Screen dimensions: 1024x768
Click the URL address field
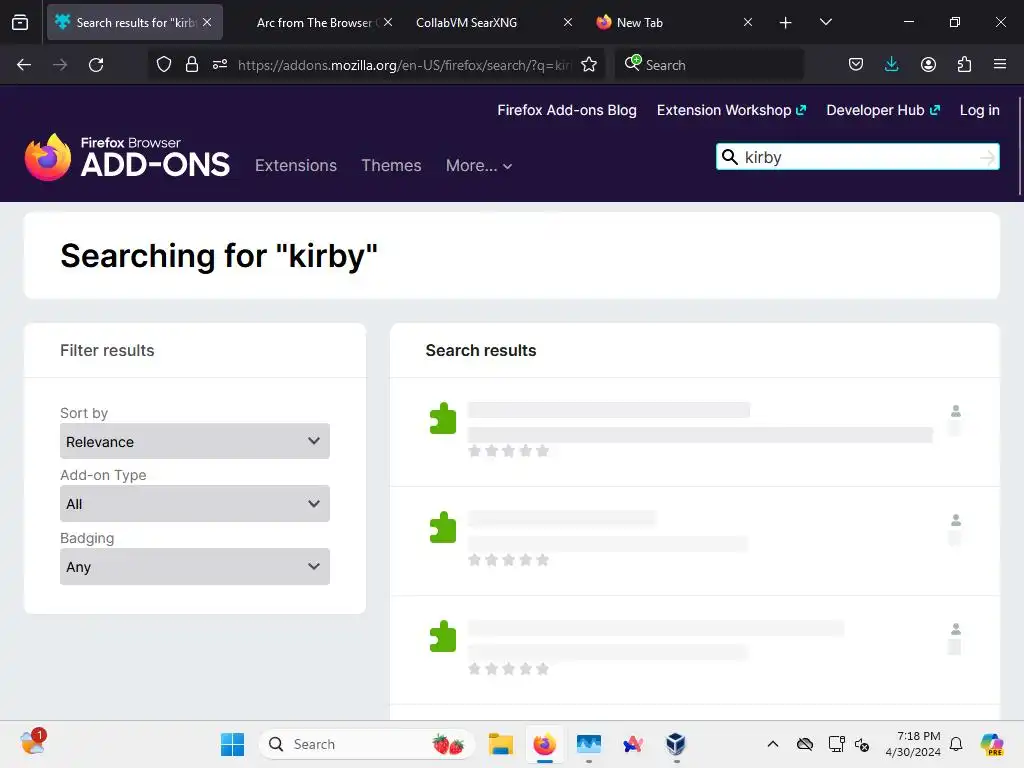point(404,65)
